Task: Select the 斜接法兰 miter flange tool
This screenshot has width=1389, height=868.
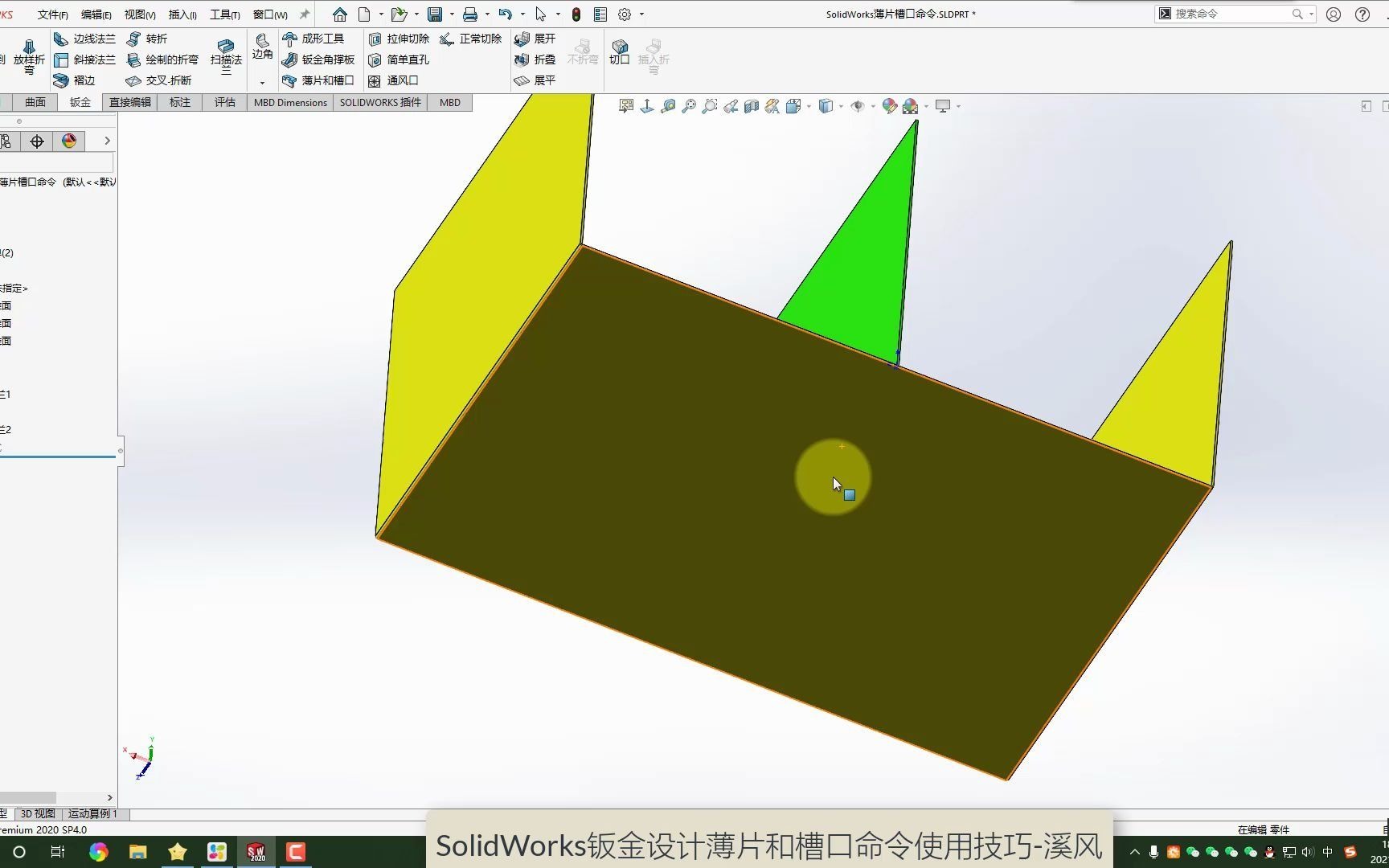Action: [x=84, y=59]
